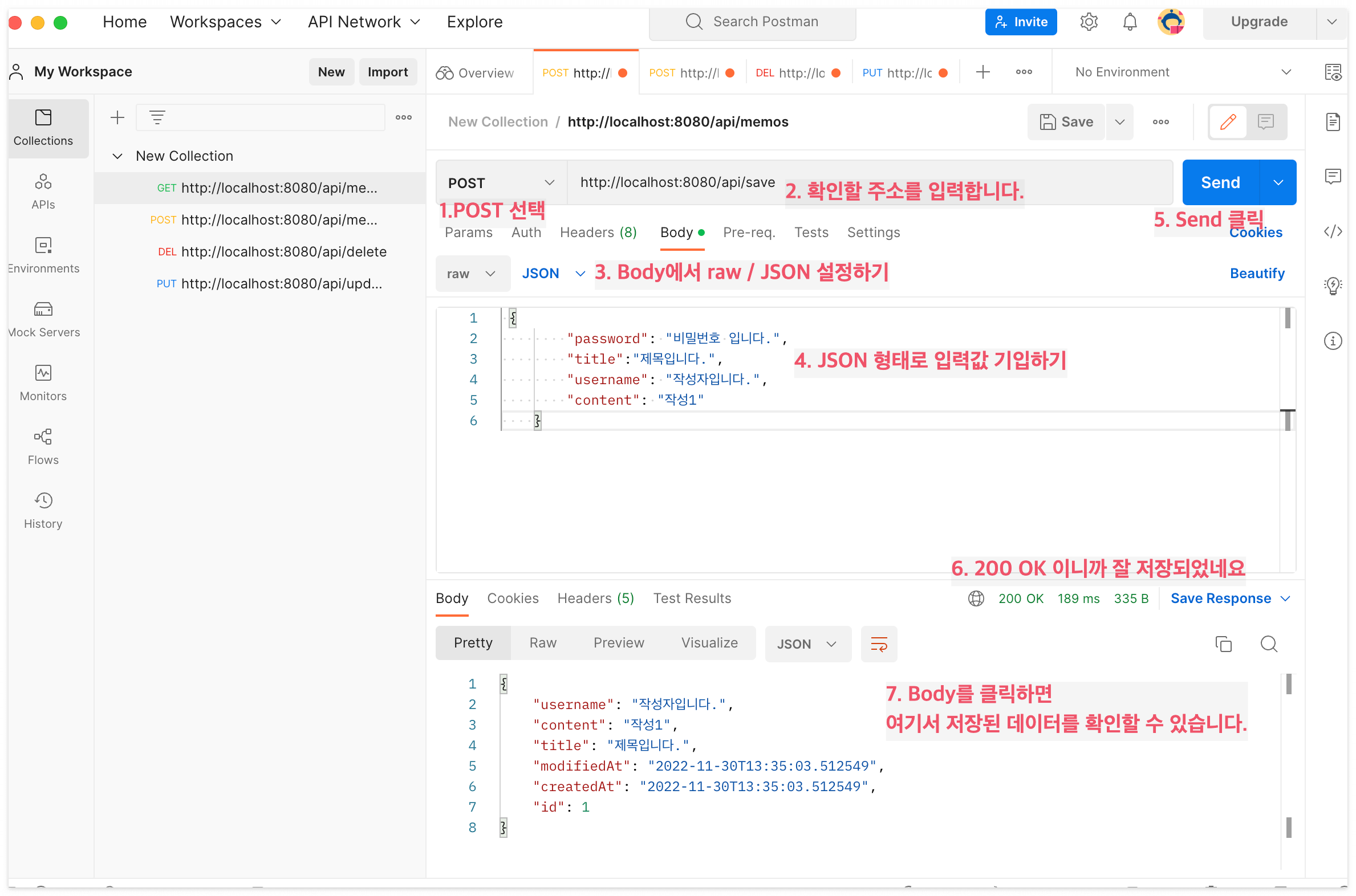Switch response view to Raw

[542, 643]
